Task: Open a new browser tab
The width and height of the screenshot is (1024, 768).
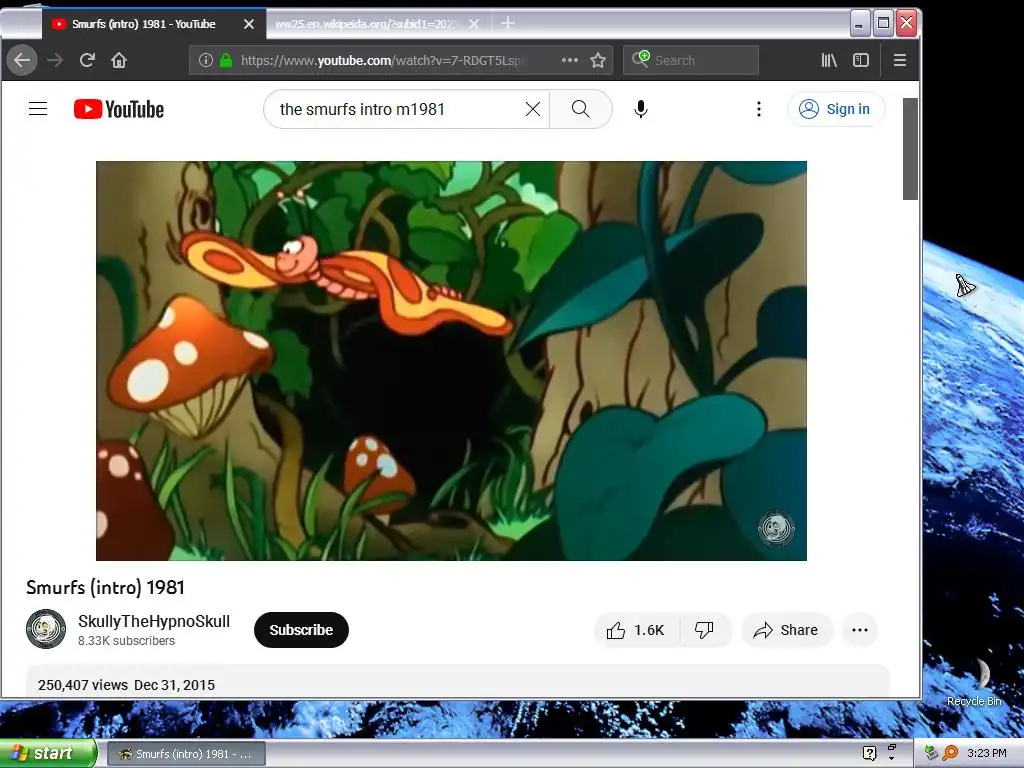Action: coord(507,24)
